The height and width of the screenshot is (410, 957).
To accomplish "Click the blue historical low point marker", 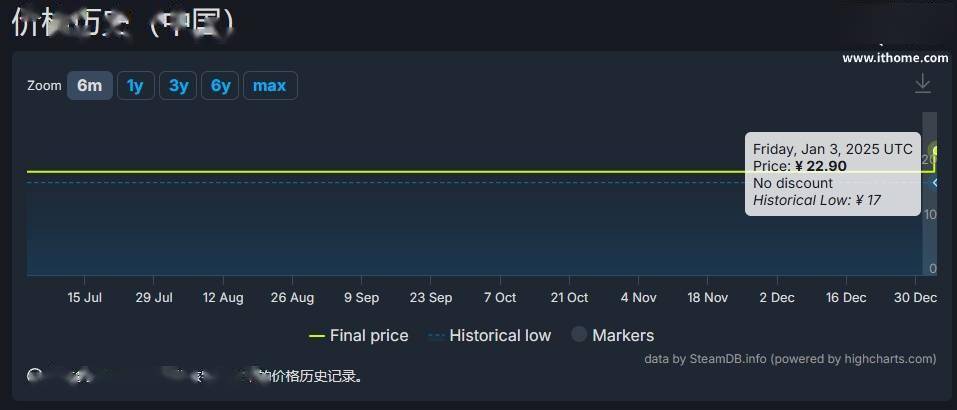I will tap(934, 182).
